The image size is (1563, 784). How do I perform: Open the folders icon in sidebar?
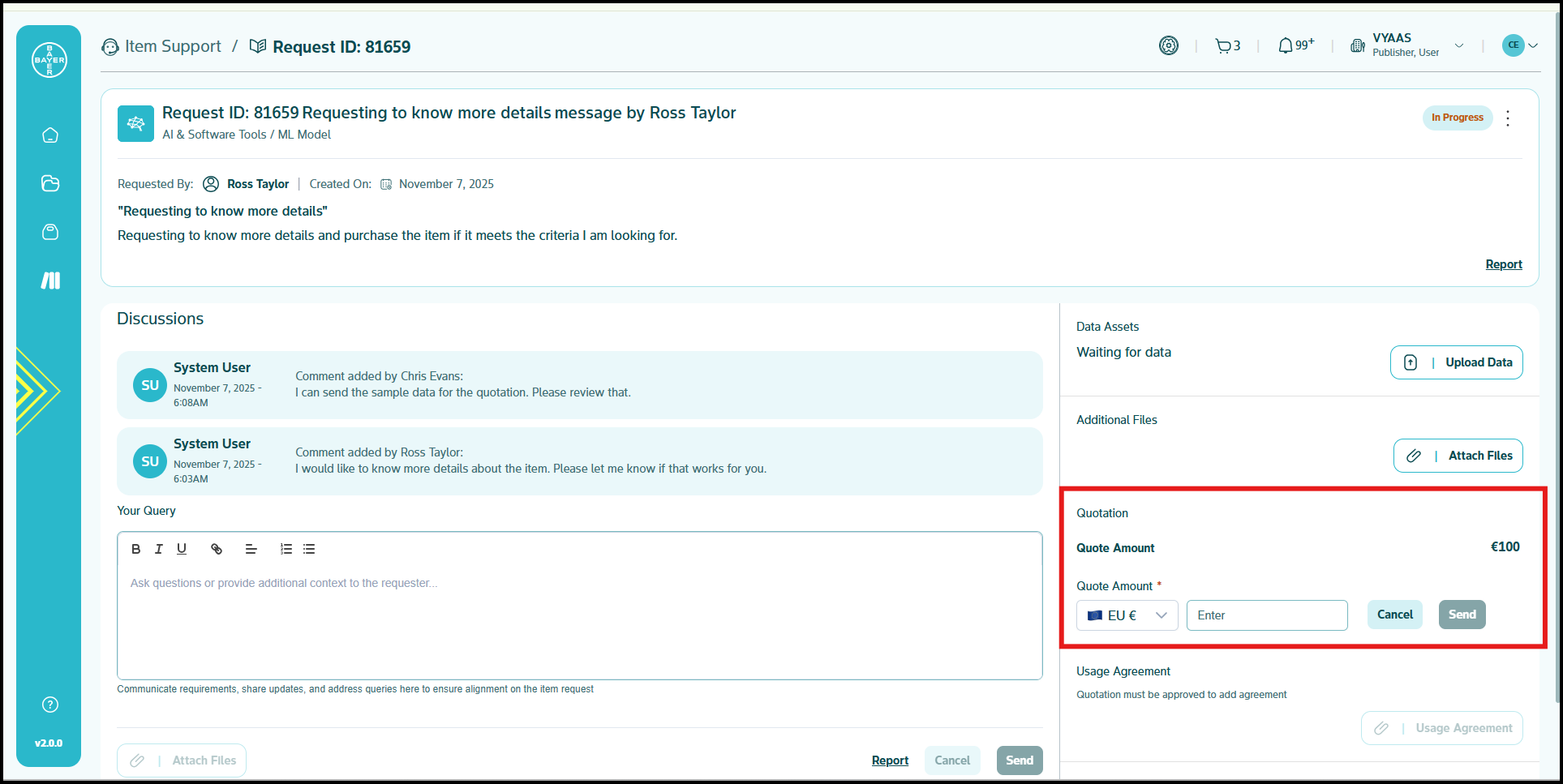pyautogui.click(x=50, y=183)
